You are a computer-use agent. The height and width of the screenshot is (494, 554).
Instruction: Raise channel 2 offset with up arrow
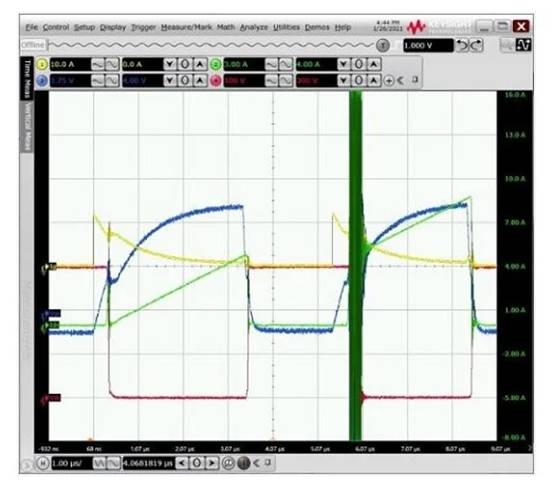coord(374,64)
